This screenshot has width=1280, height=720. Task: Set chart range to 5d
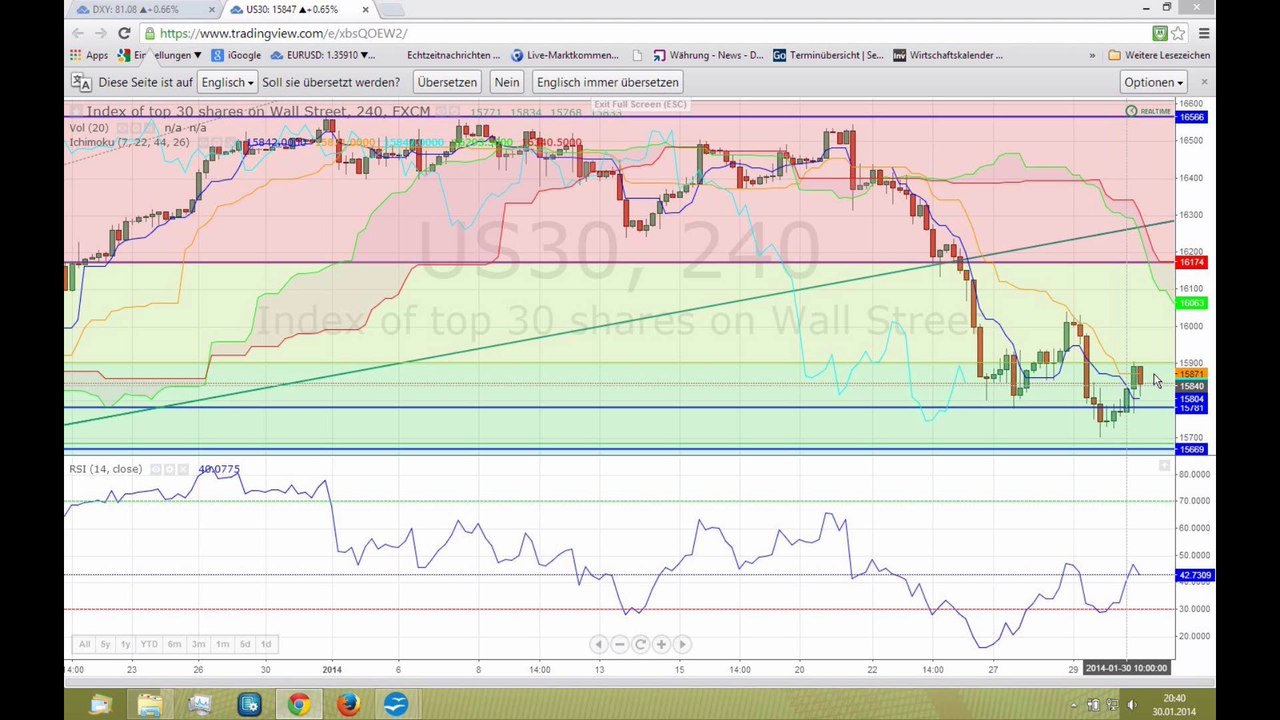pos(245,644)
